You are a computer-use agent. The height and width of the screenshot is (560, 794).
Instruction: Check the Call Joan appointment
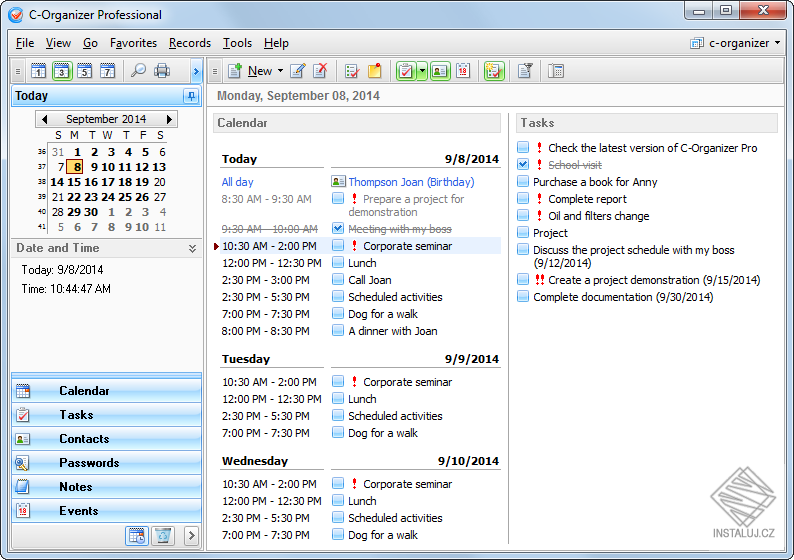click(338, 279)
